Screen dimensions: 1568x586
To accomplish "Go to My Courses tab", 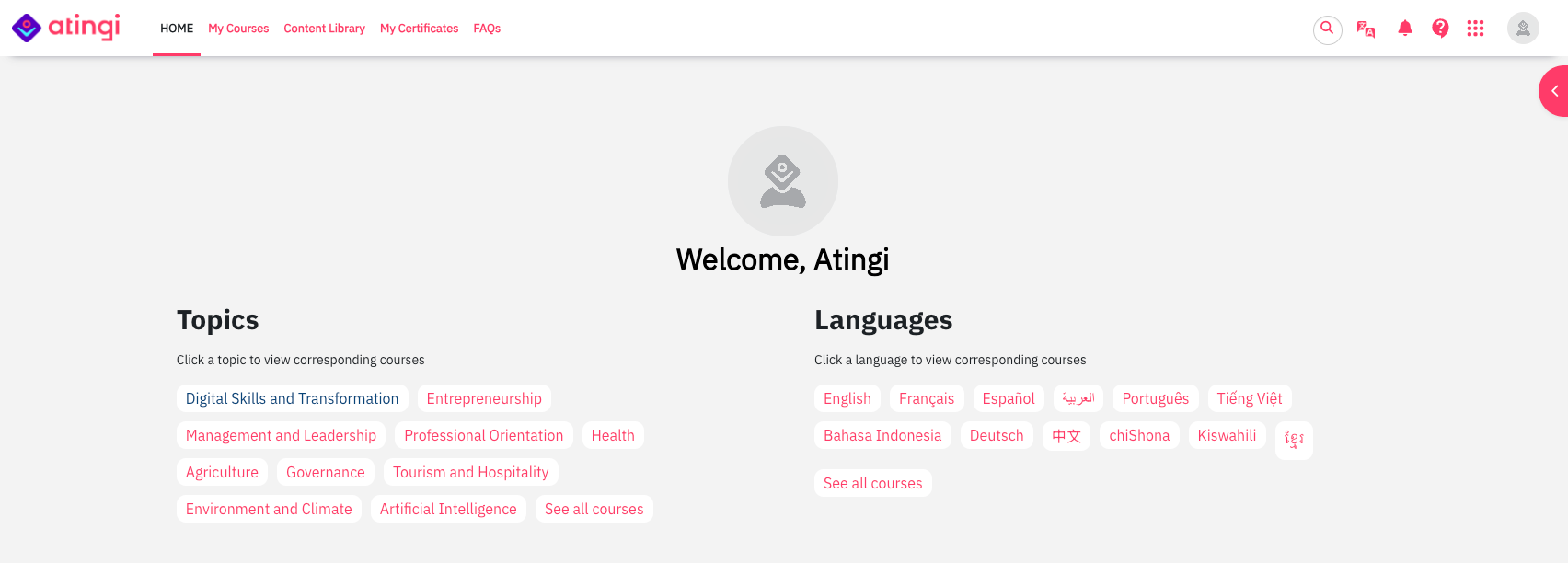I will (x=238, y=29).
